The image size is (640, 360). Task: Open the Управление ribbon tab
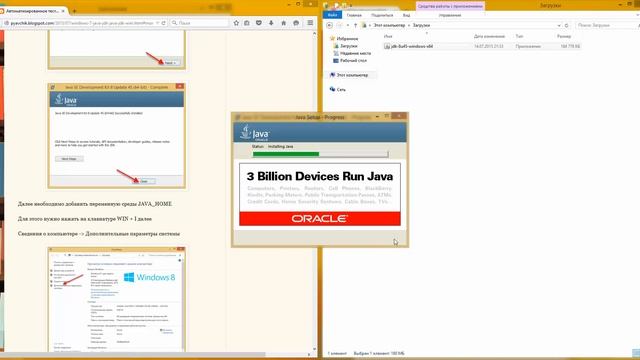(450, 15)
